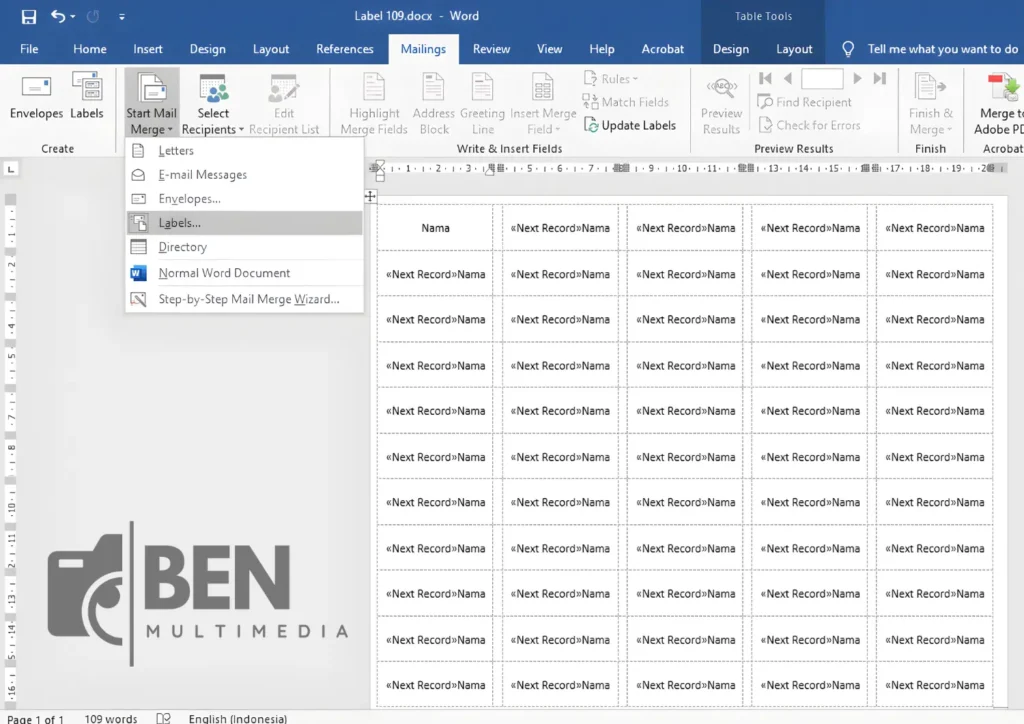Open the Labels creation tool

coord(87,97)
